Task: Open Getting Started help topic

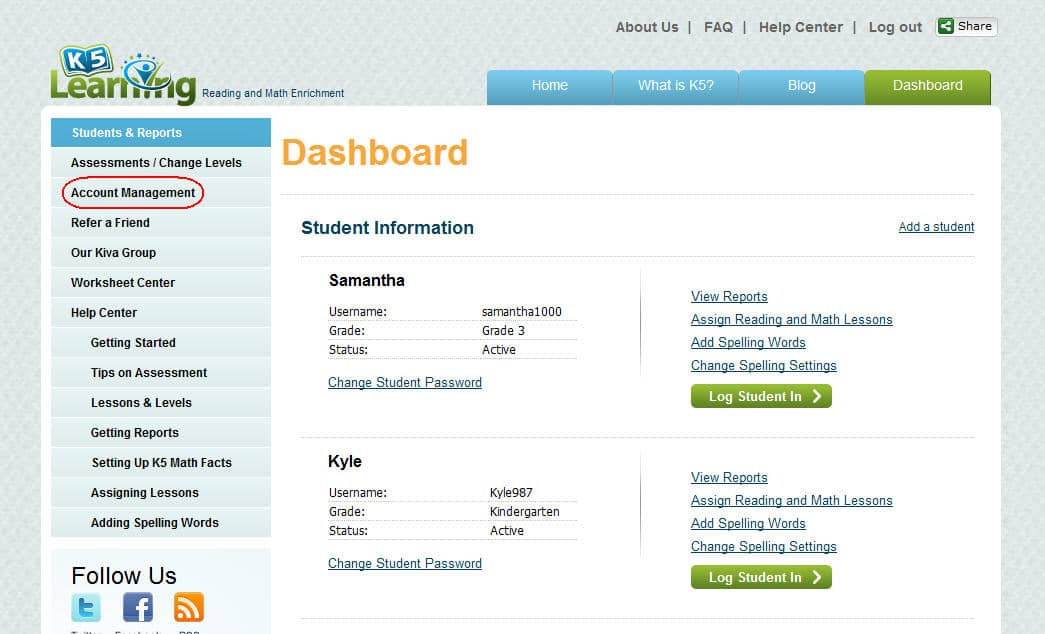Action: pyautogui.click(x=161, y=343)
